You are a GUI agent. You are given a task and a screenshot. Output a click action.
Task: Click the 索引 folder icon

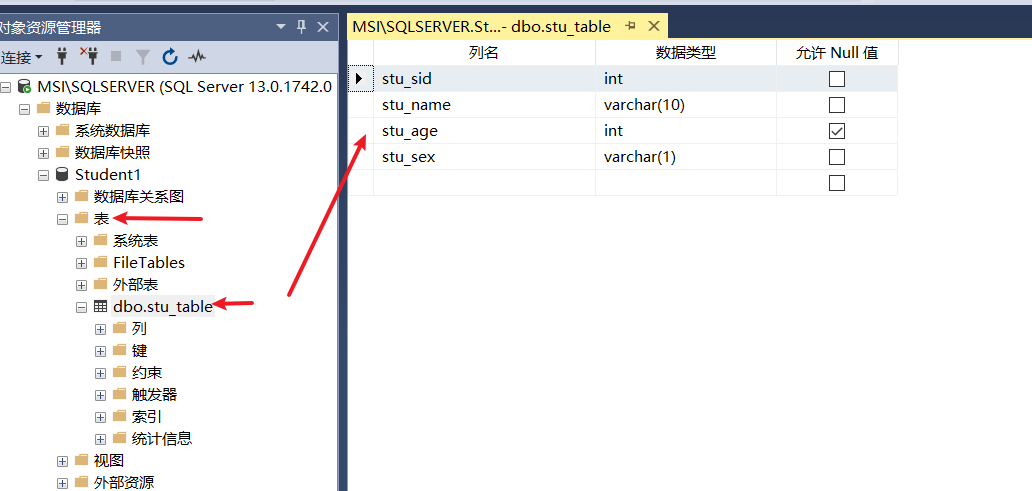coord(119,415)
